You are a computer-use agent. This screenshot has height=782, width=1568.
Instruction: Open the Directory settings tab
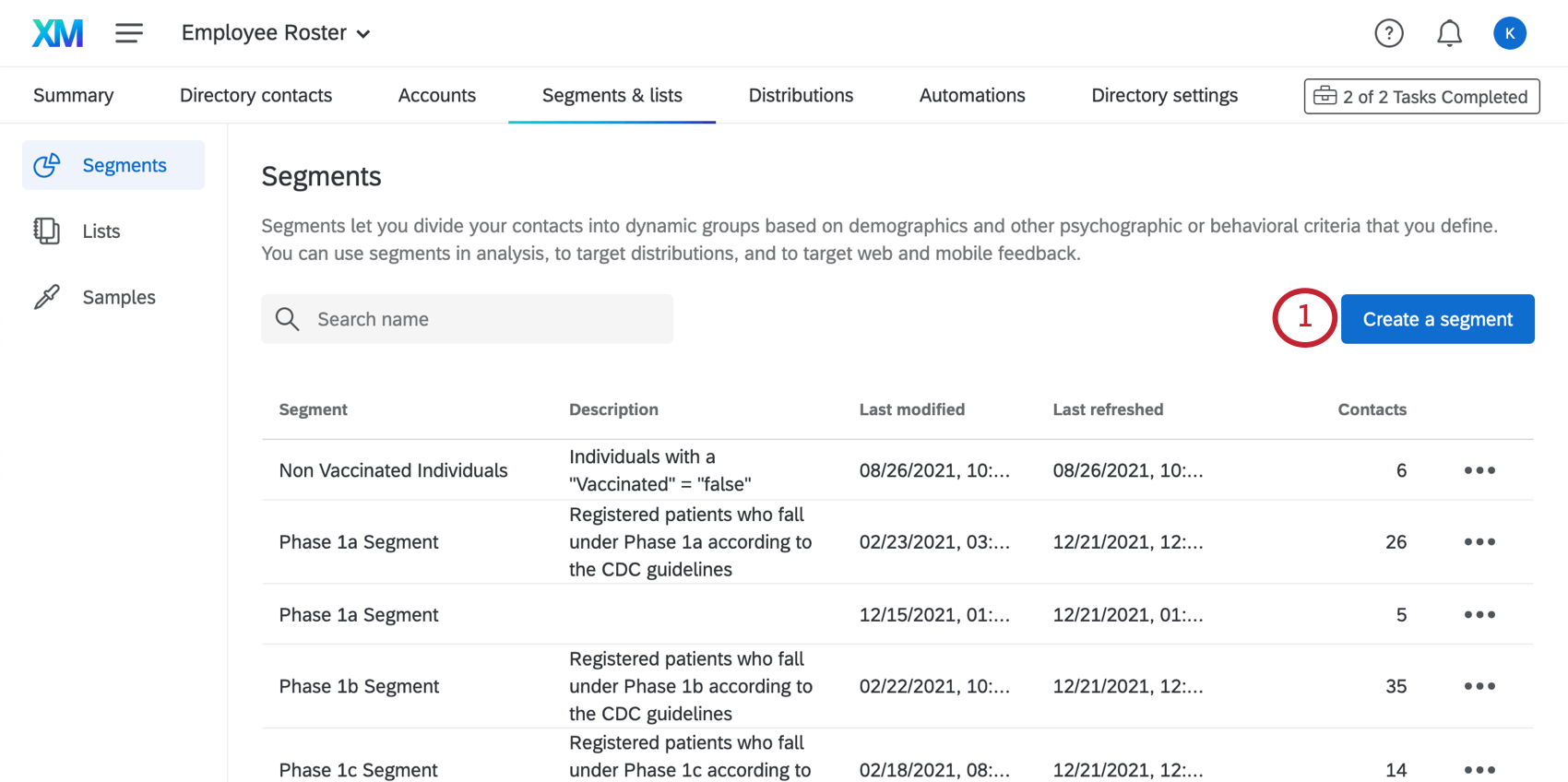click(1164, 95)
